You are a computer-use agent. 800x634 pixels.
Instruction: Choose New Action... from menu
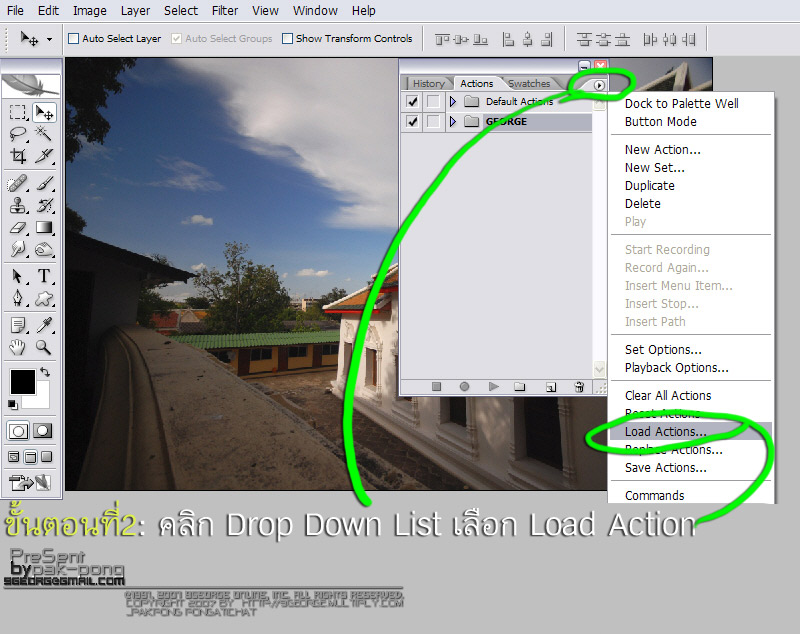pos(691,150)
